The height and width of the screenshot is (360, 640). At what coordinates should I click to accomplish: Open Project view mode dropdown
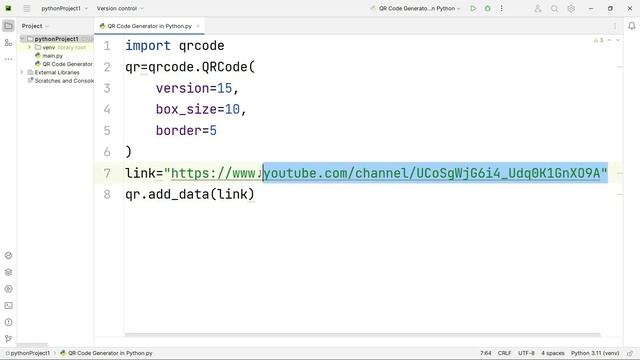tap(35, 26)
